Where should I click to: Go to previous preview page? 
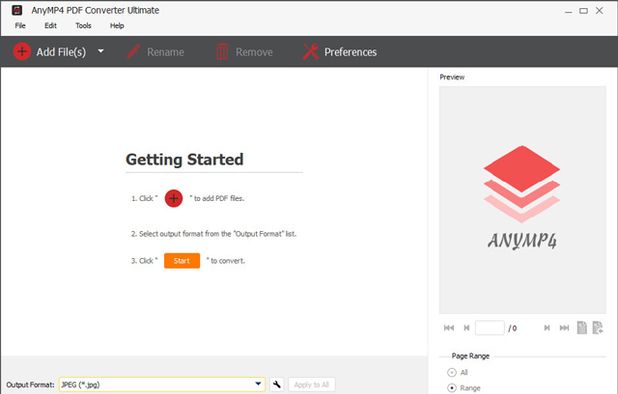pyautogui.click(x=466, y=328)
